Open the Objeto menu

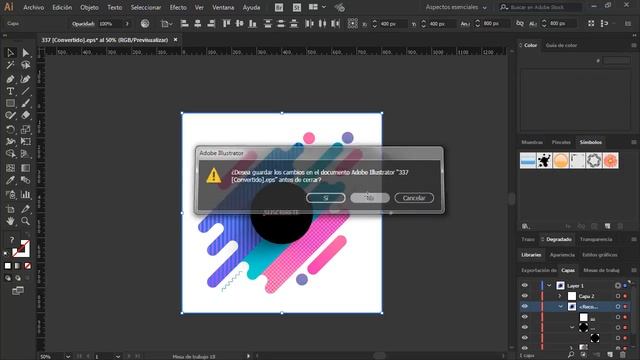pos(89,7)
